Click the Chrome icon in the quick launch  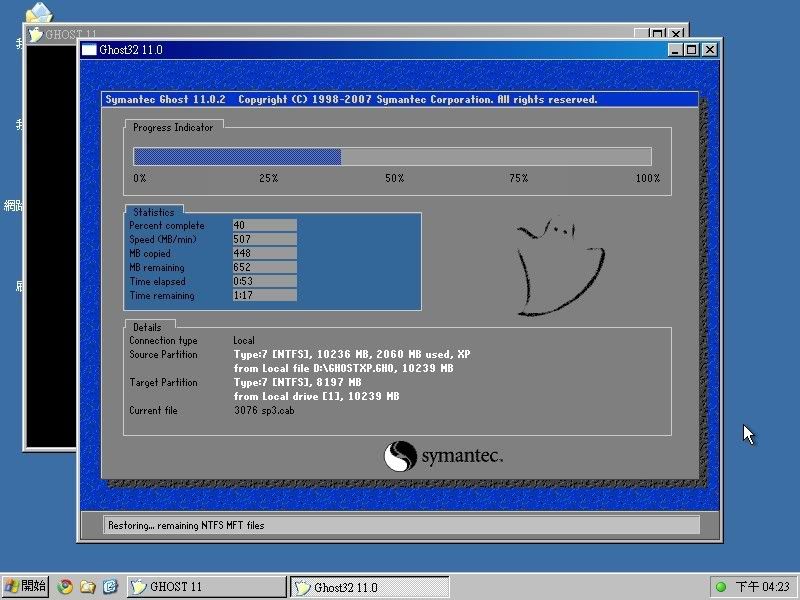coord(65,586)
